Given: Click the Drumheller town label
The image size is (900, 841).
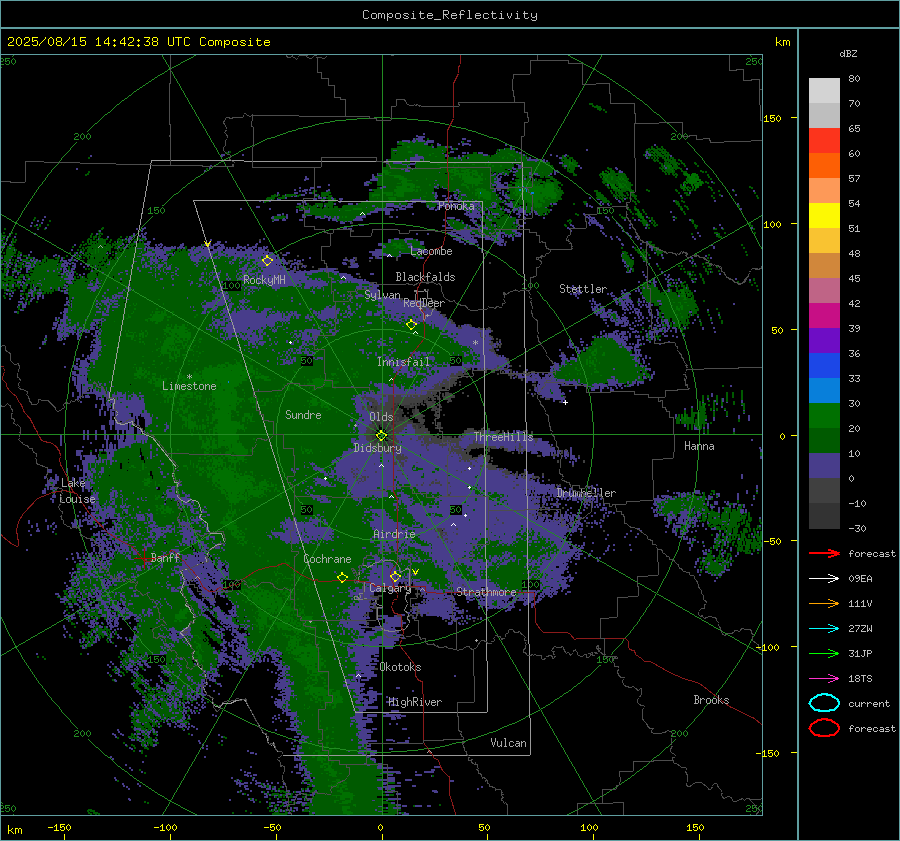Looking at the screenshot, I should [586, 493].
